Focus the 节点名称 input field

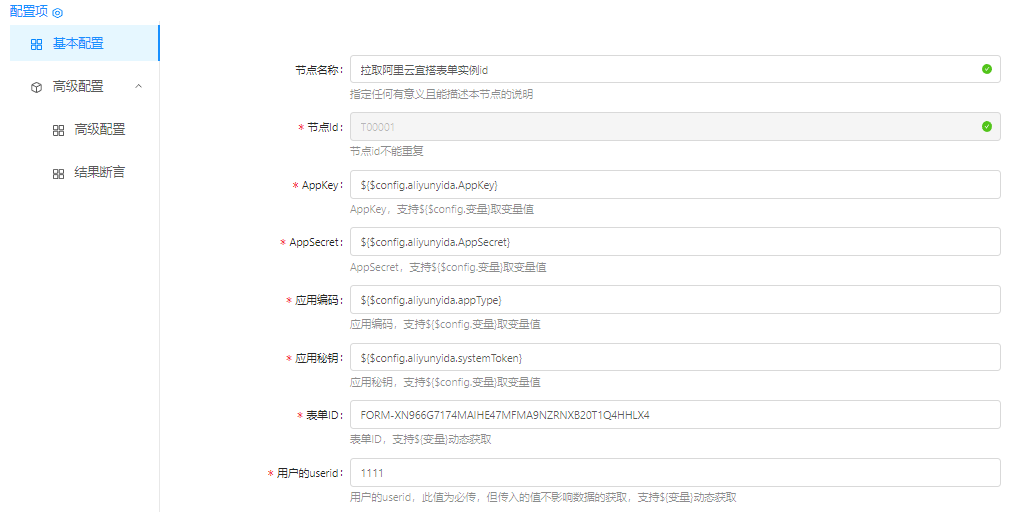(x=660, y=70)
